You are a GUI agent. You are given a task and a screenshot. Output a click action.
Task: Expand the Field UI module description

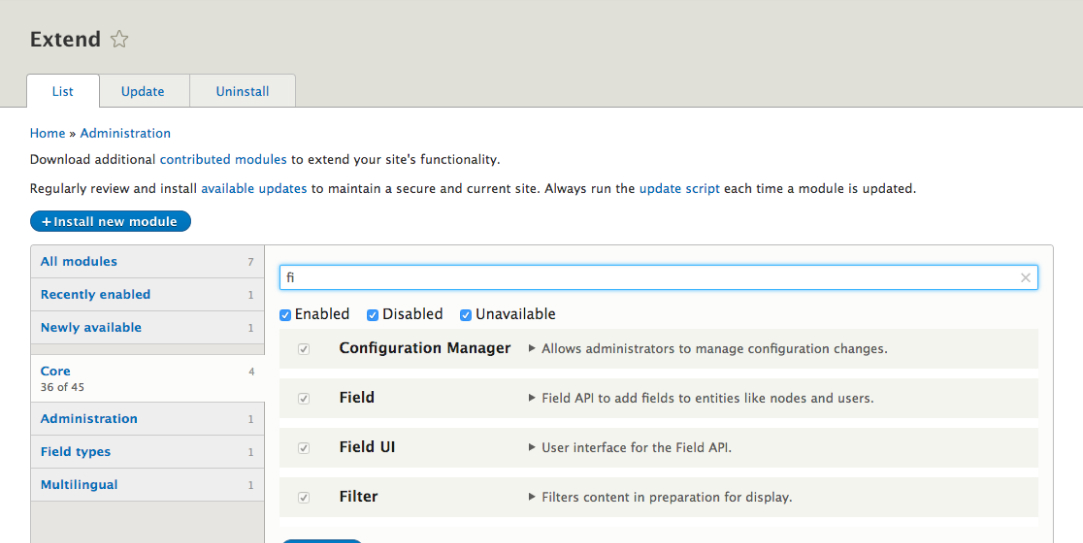pos(532,448)
